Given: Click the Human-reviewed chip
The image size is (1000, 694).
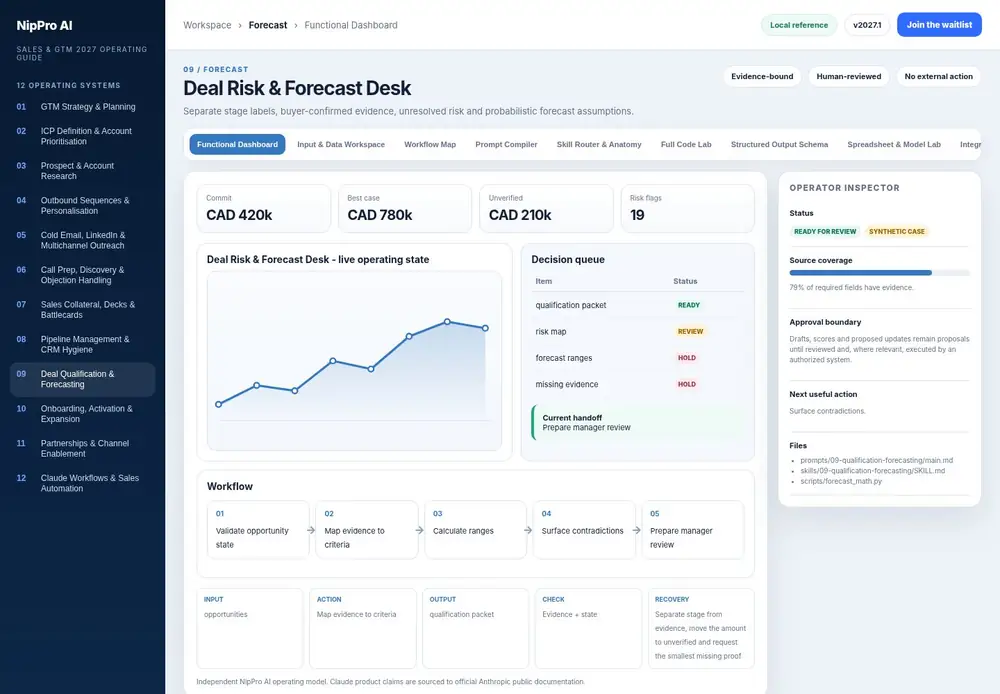Looking at the screenshot, I should click(x=849, y=77).
